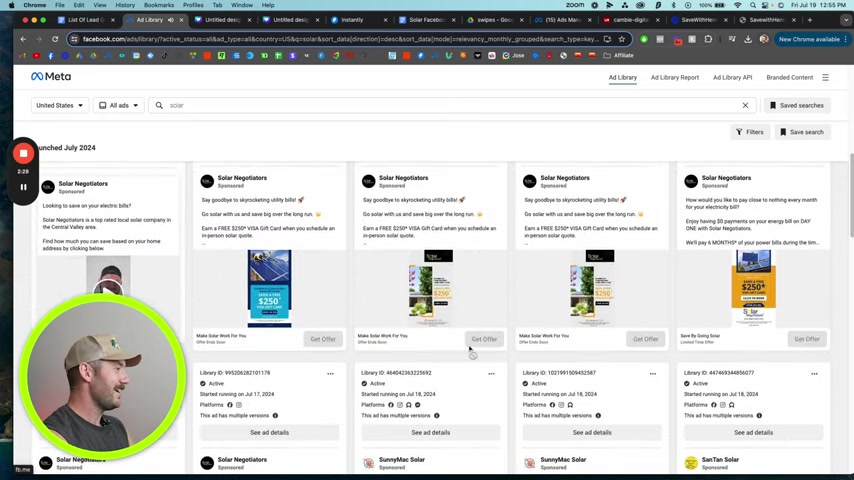See ad details for Library ID 1021991509452587
The height and width of the screenshot is (480, 854).
[592, 433]
